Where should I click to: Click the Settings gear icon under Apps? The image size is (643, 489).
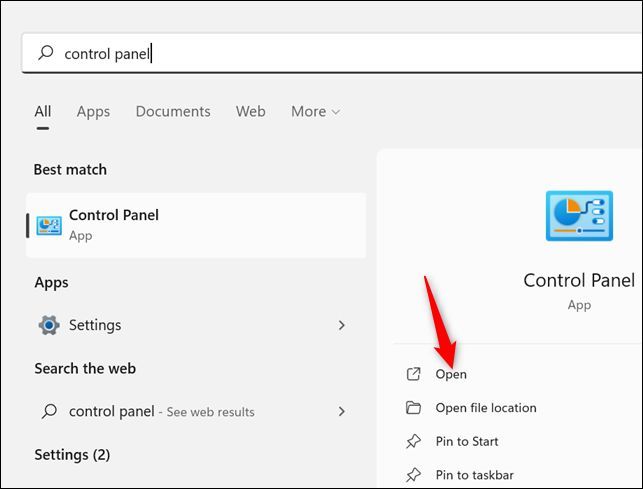[x=48, y=325]
